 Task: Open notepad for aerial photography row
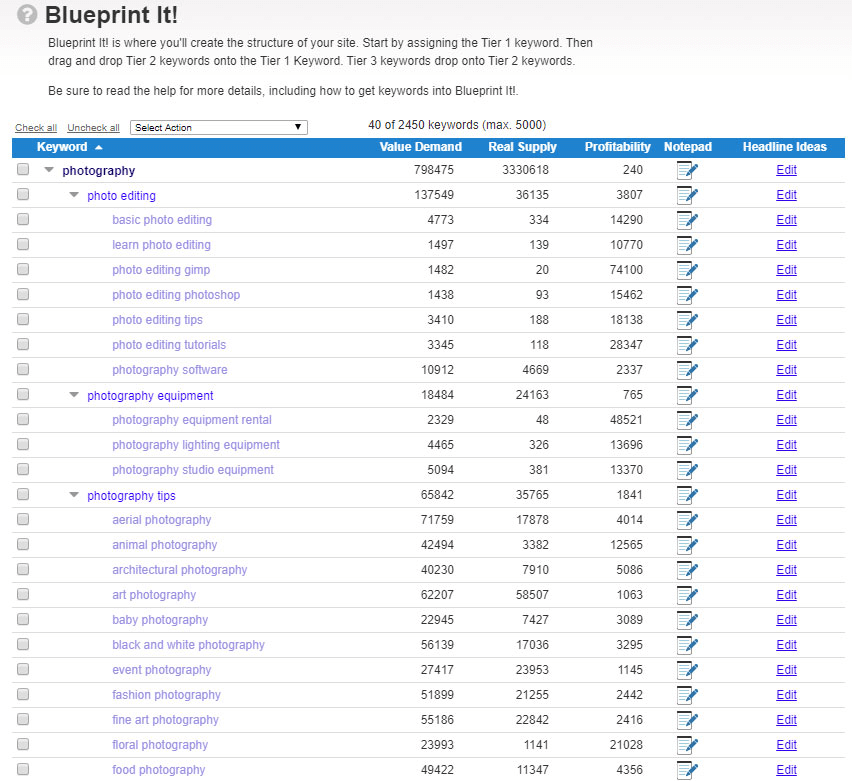tap(687, 521)
